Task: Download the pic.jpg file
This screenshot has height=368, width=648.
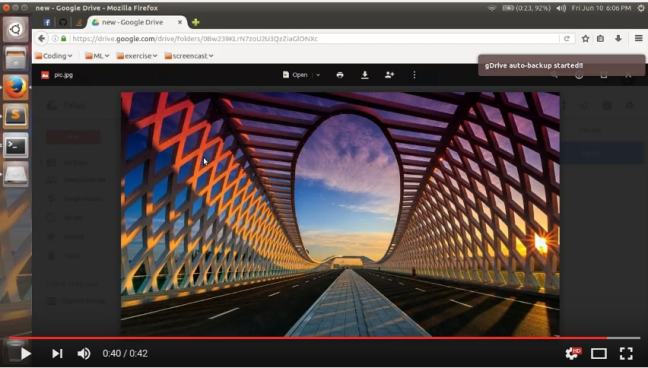Action: coord(364,75)
